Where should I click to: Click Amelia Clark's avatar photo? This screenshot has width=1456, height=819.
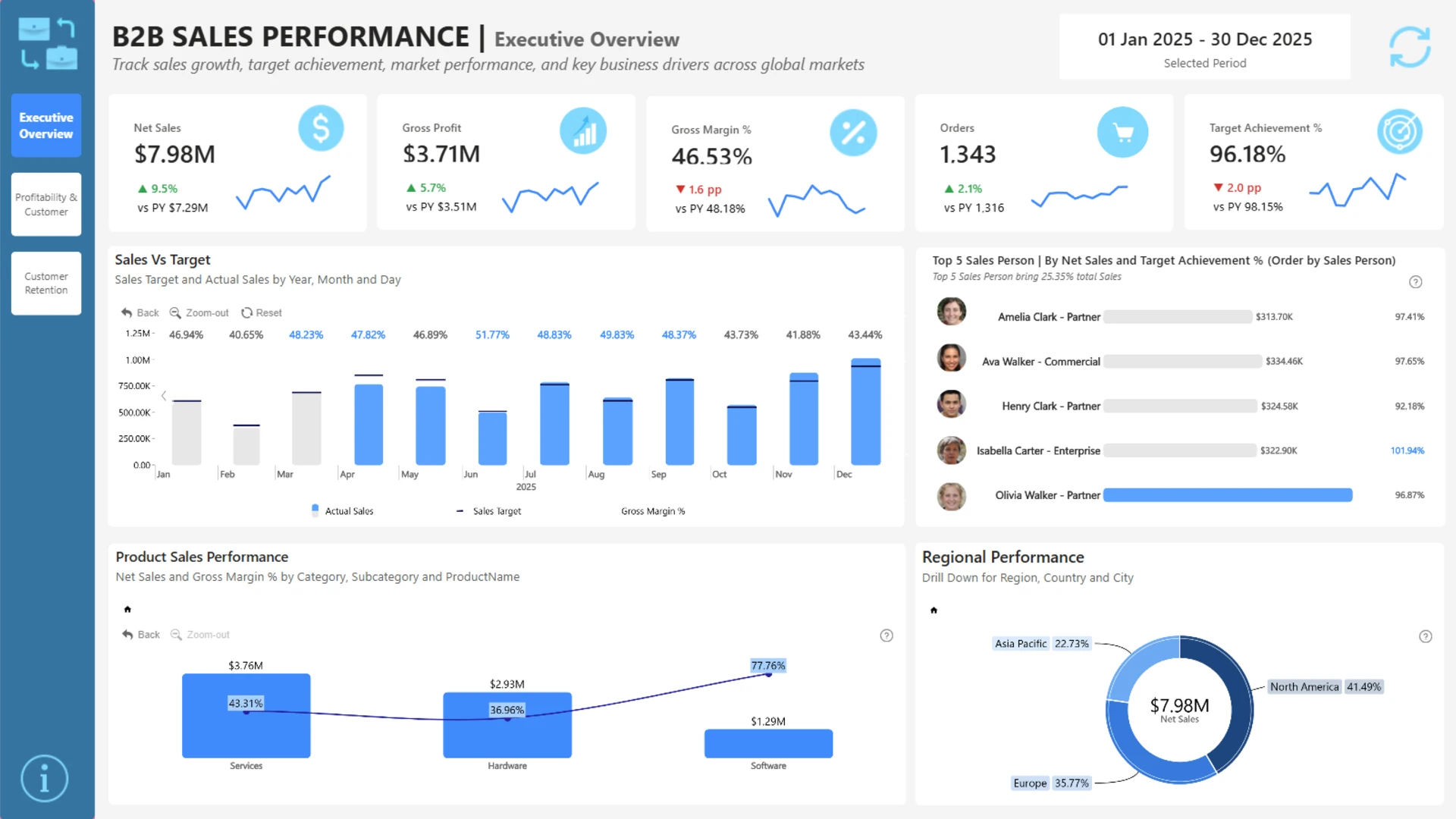(x=951, y=311)
